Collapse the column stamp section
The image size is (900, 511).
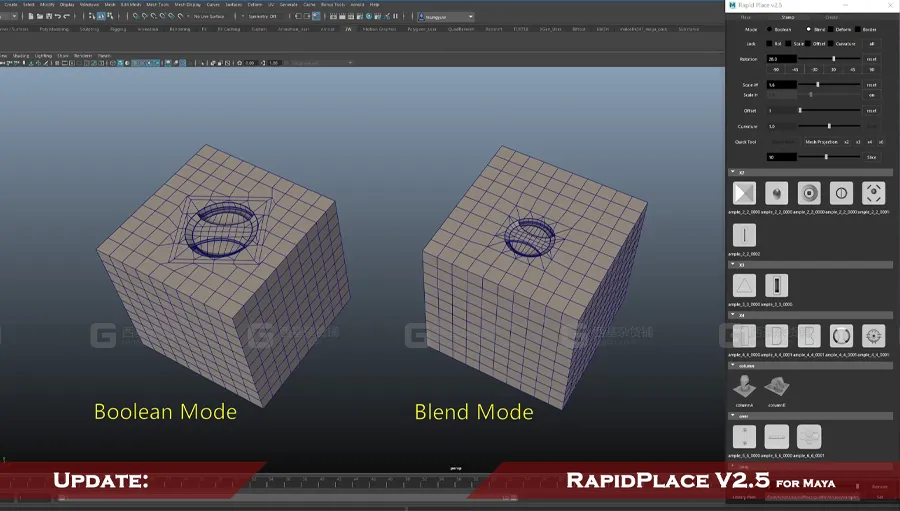[x=732, y=366]
